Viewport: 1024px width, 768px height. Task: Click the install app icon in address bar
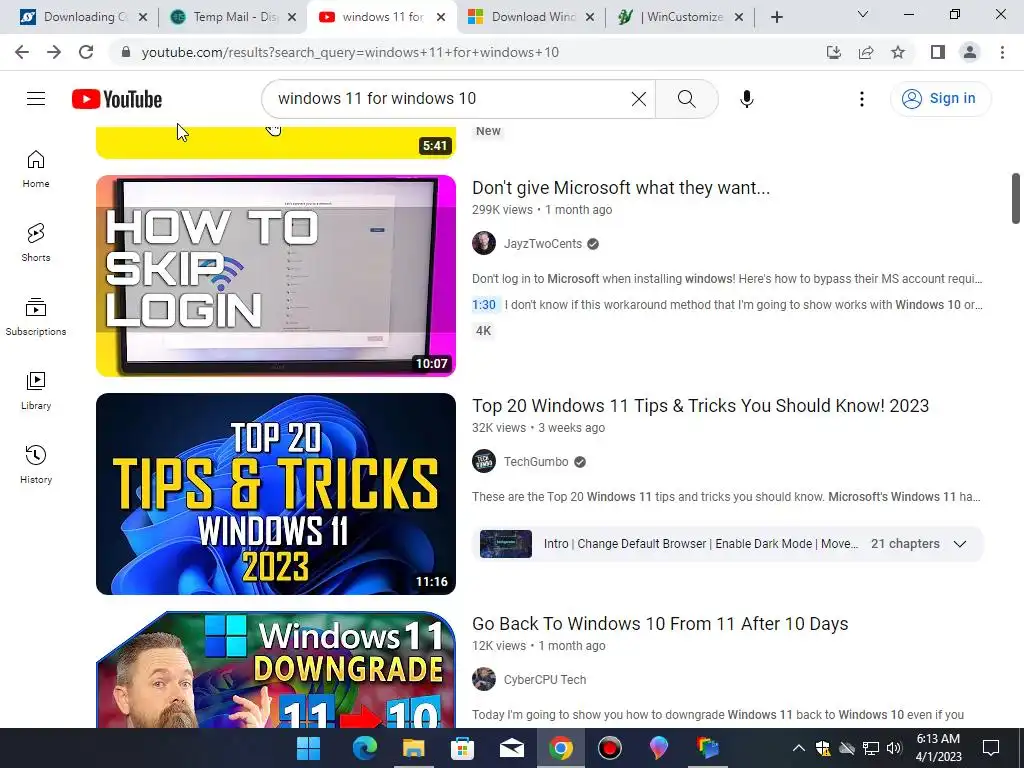(x=834, y=52)
